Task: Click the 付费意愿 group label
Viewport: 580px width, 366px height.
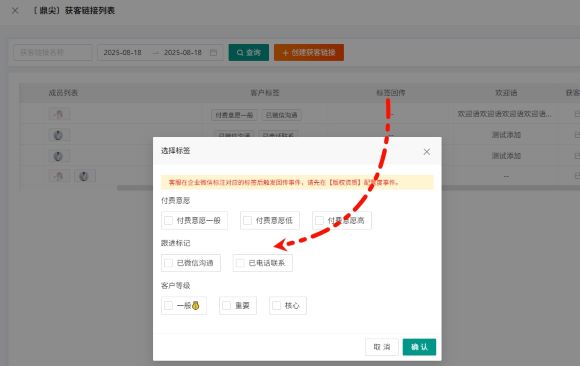Action: tap(175, 201)
